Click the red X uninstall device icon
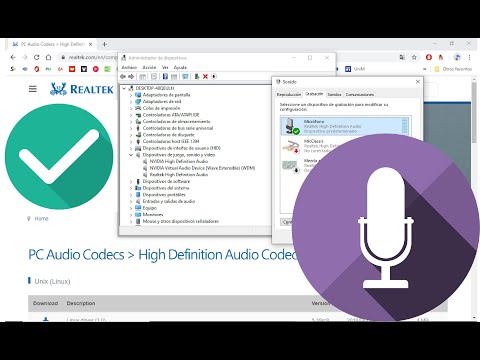The height and width of the screenshot is (360, 480). tap(205, 76)
